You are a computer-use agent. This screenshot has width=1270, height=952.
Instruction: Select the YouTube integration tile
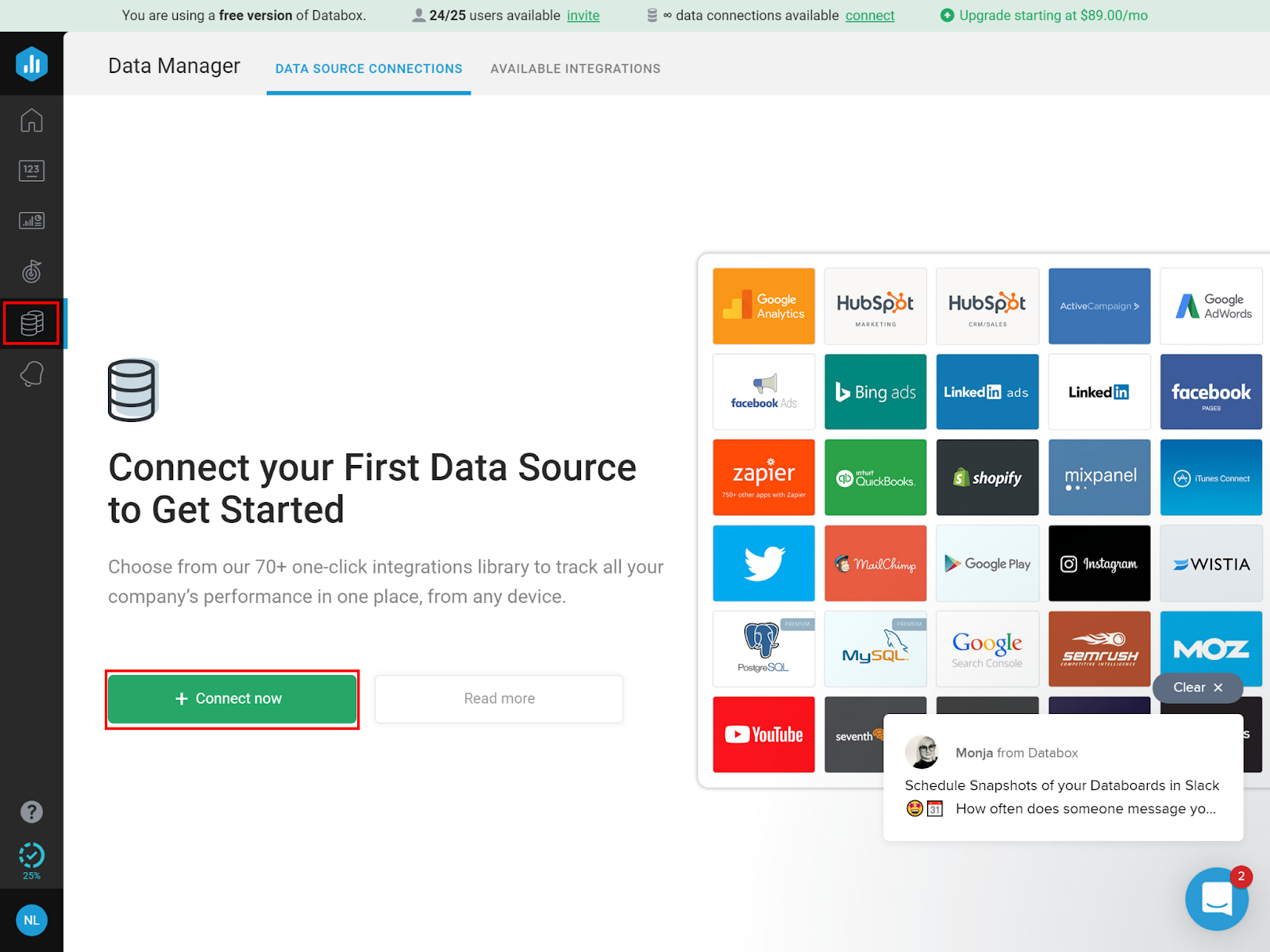(x=763, y=735)
